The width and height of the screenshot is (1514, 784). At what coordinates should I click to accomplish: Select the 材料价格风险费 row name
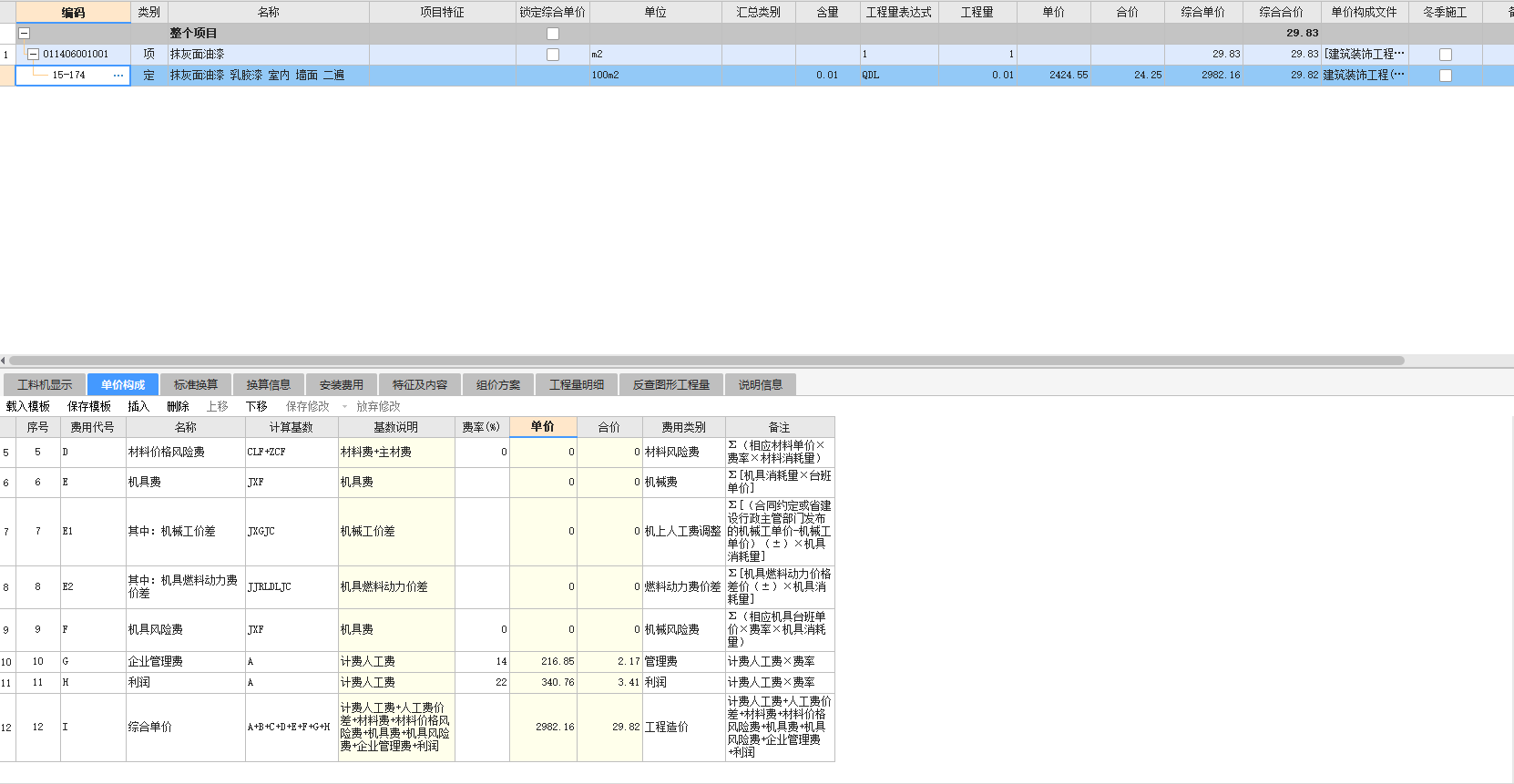coord(185,453)
